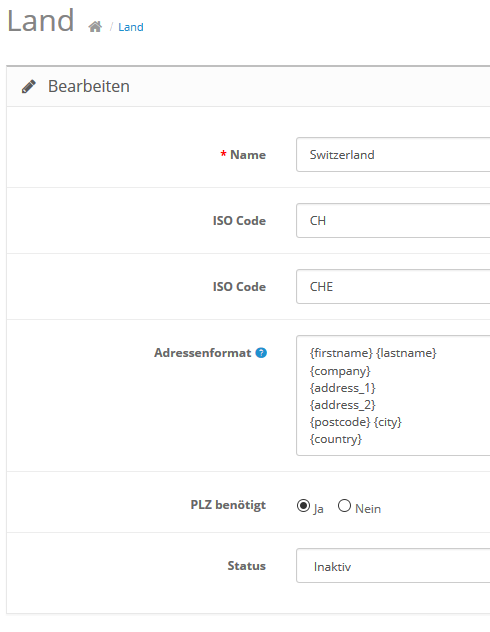Select the Nein radio for PLZ benötigt
The image size is (490, 632).
click(x=344, y=505)
